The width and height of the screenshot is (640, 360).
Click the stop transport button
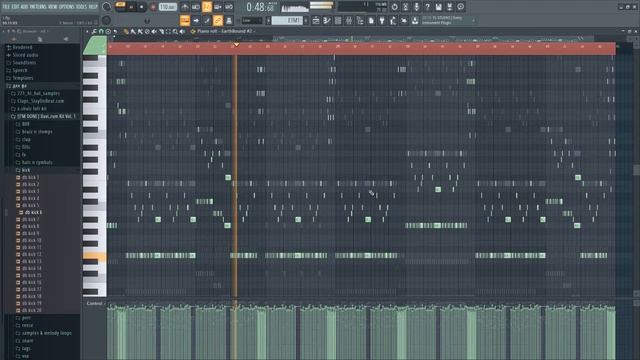pyautogui.click(x=142, y=7)
